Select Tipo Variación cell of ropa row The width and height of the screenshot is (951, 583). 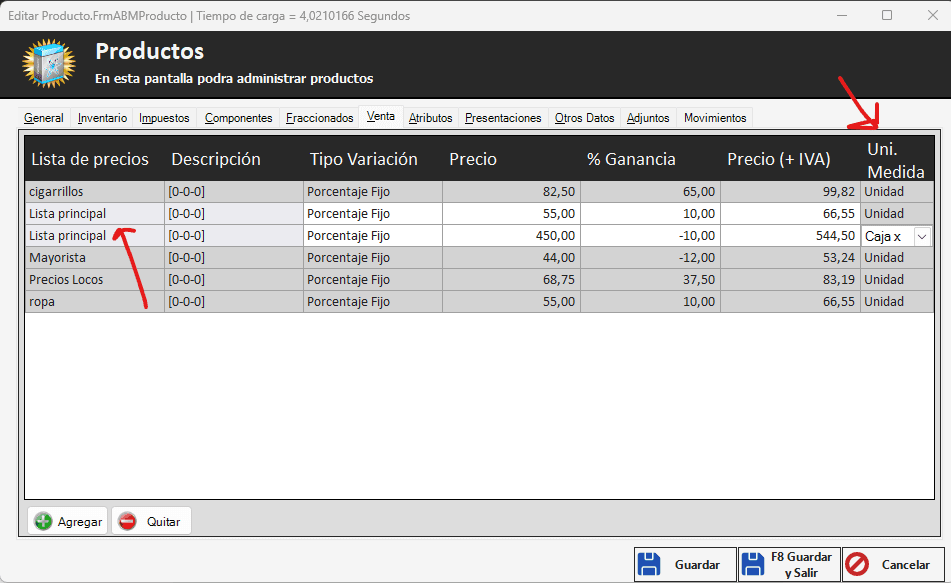372,302
